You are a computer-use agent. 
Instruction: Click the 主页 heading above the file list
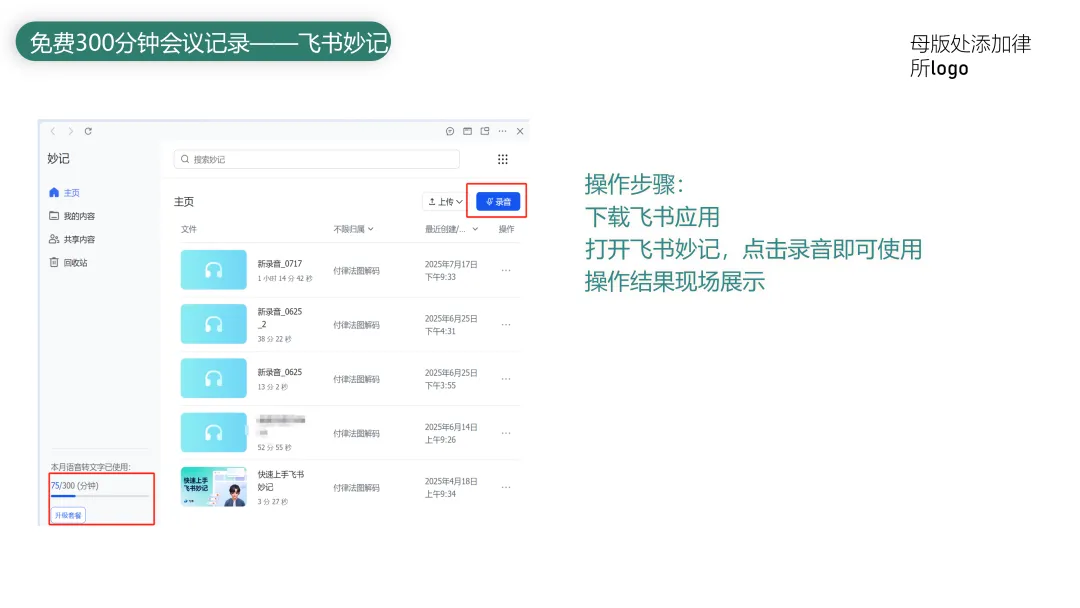184,202
